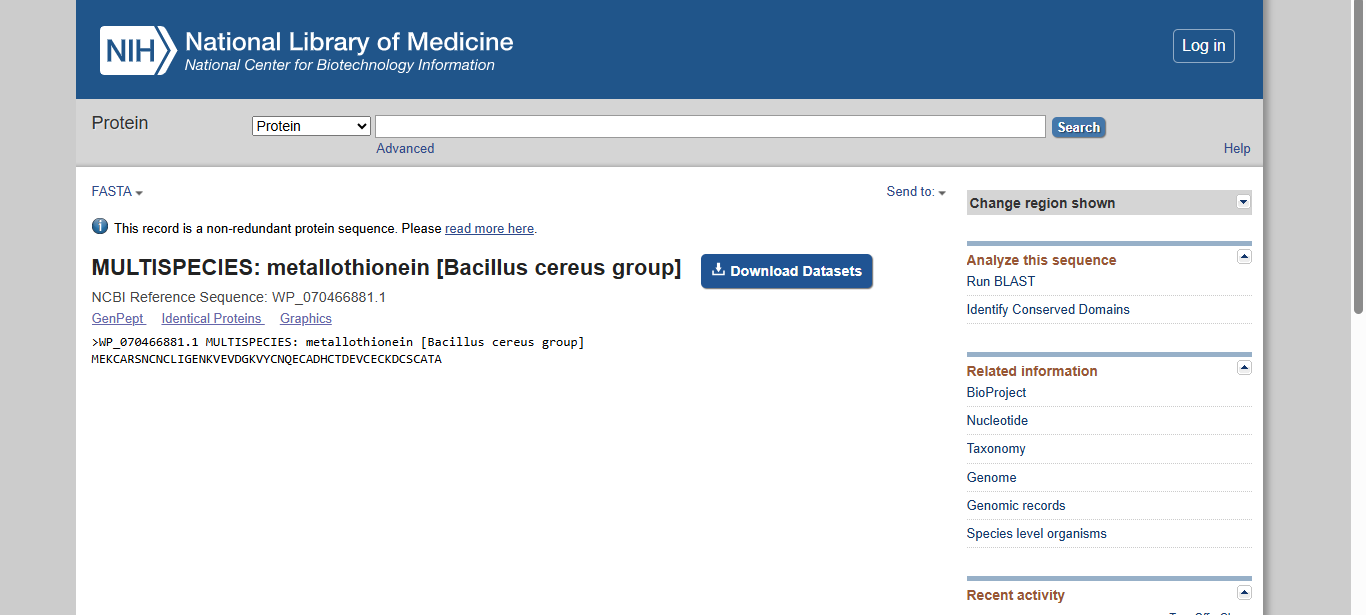Screen dimensions: 1366x615
Task: Collapse the Recent activity section
Action: pyautogui.click(x=1244, y=592)
